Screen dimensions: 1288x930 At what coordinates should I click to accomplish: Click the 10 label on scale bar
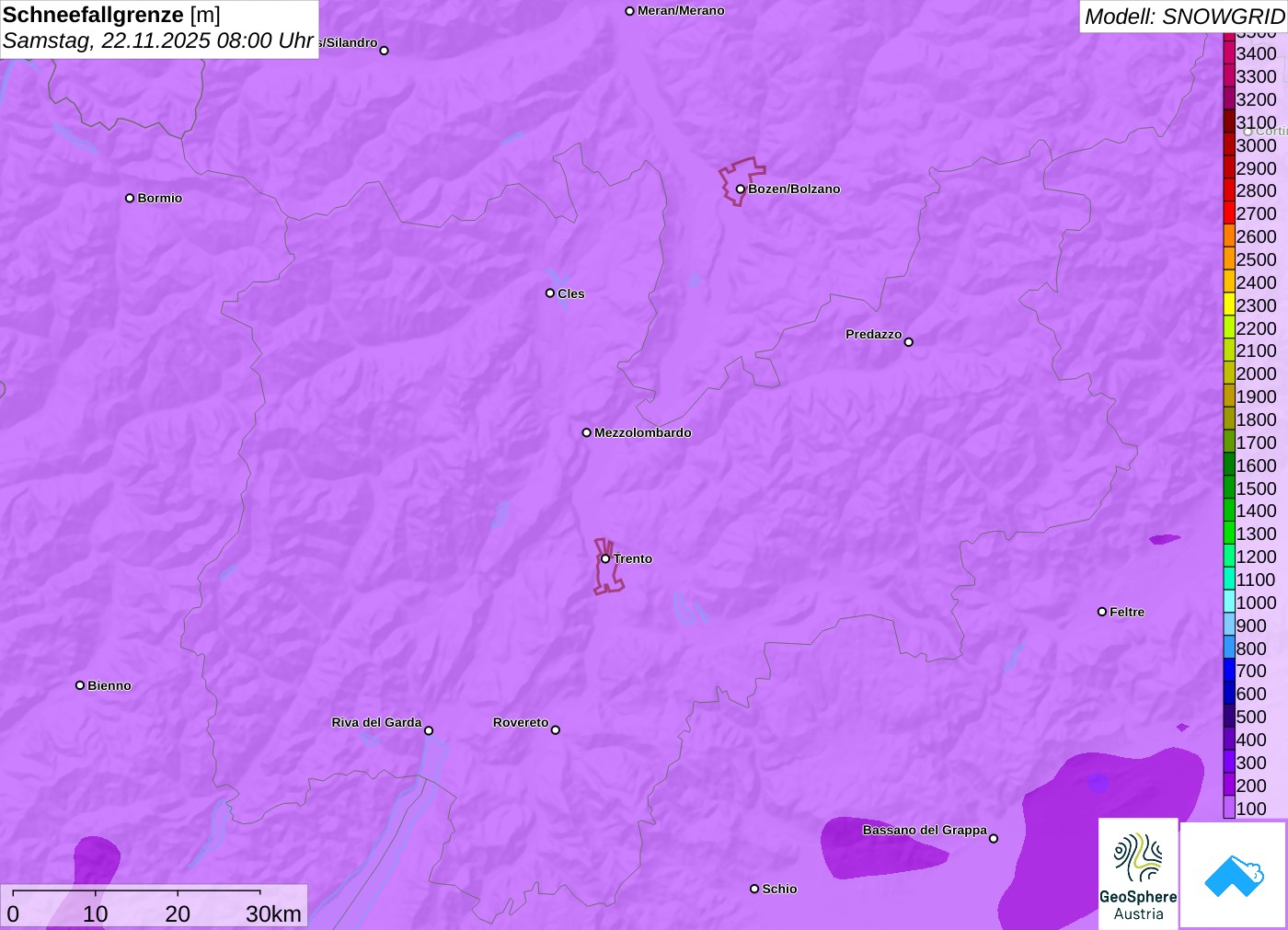pyautogui.click(x=96, y=913)
